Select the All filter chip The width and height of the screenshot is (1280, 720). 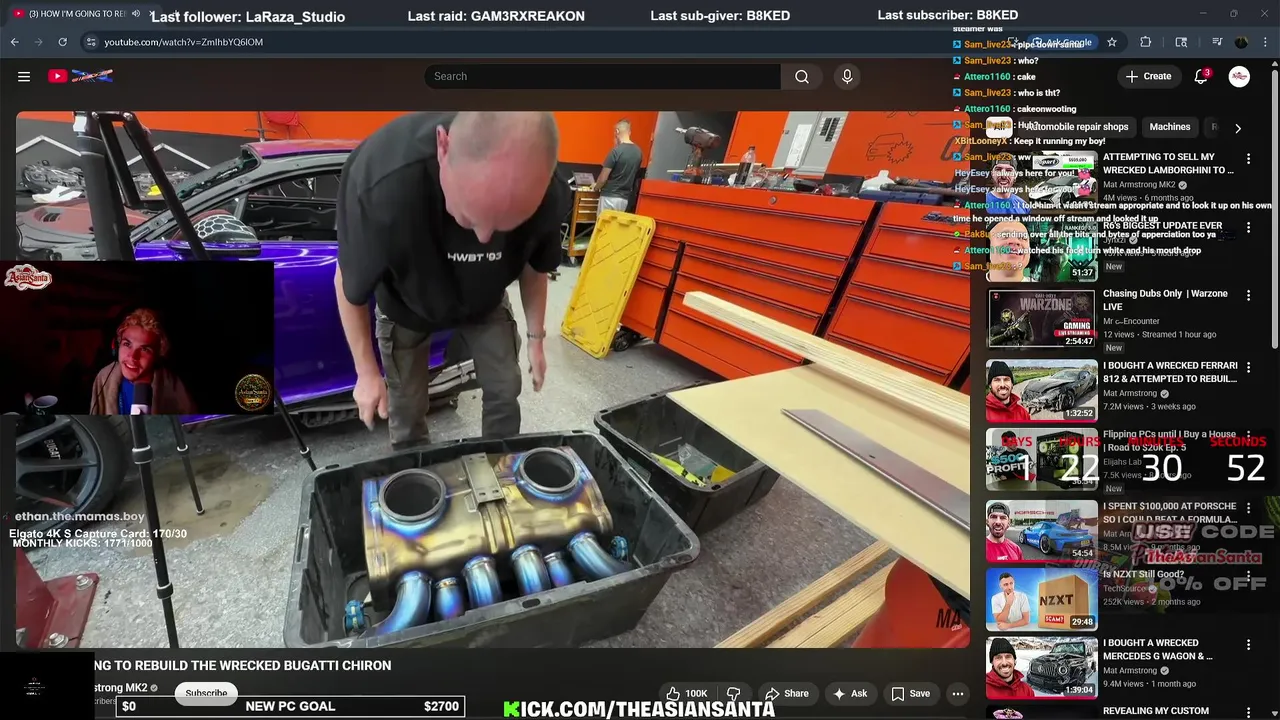(998, 127)
